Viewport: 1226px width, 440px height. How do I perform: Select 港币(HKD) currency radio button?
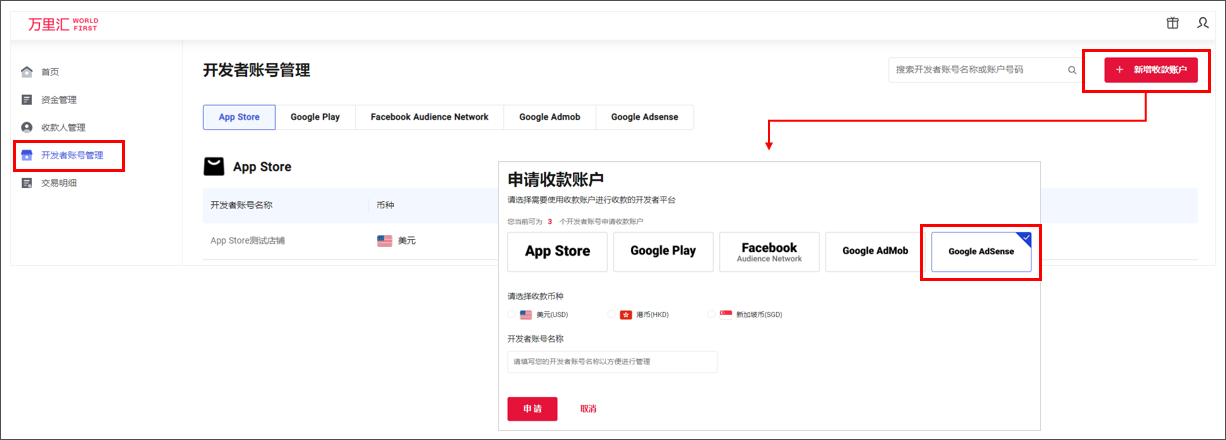click(x=612, y=314)
